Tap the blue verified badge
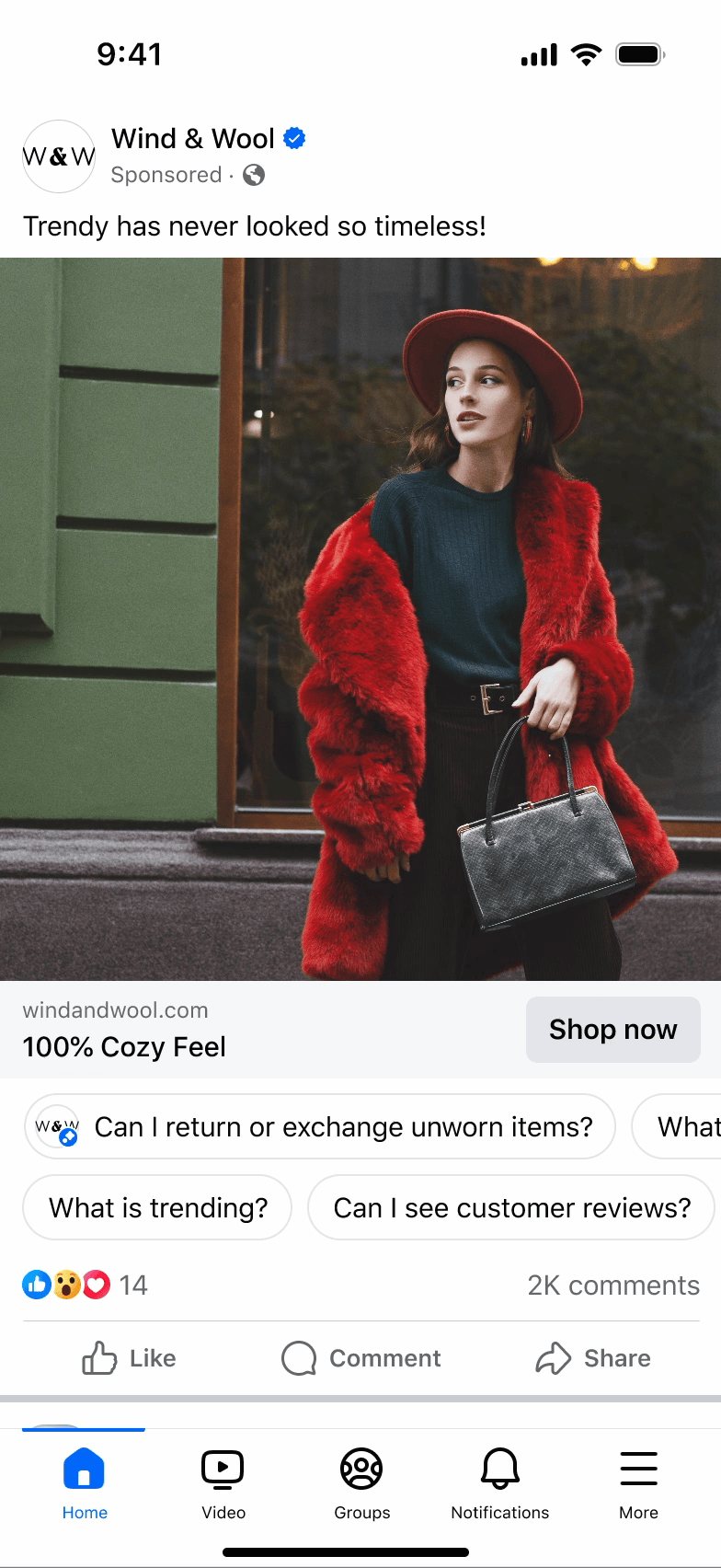Screen dimensions: 721x1568 tap(294, 138)
